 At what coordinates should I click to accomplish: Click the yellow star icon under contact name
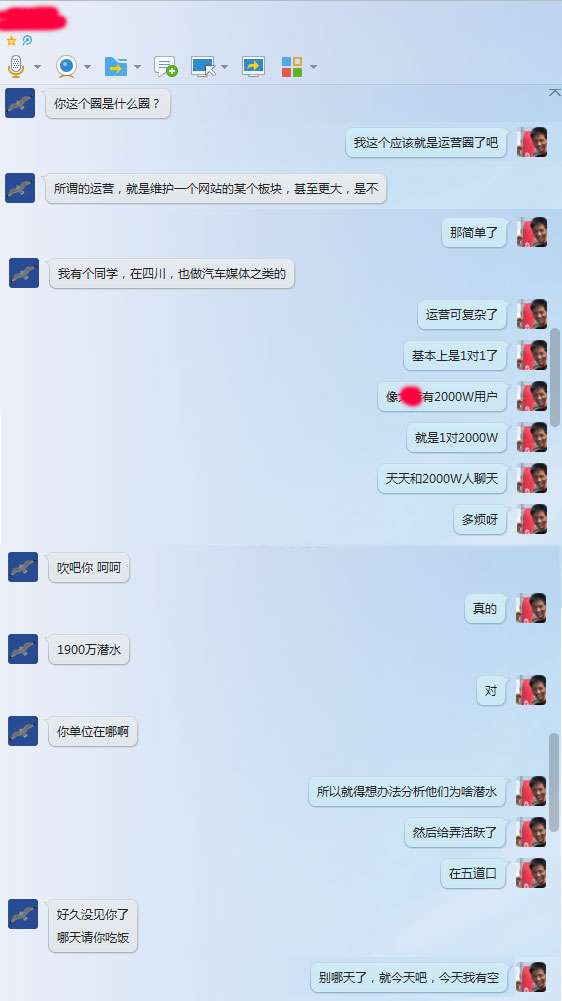point(11,40)
